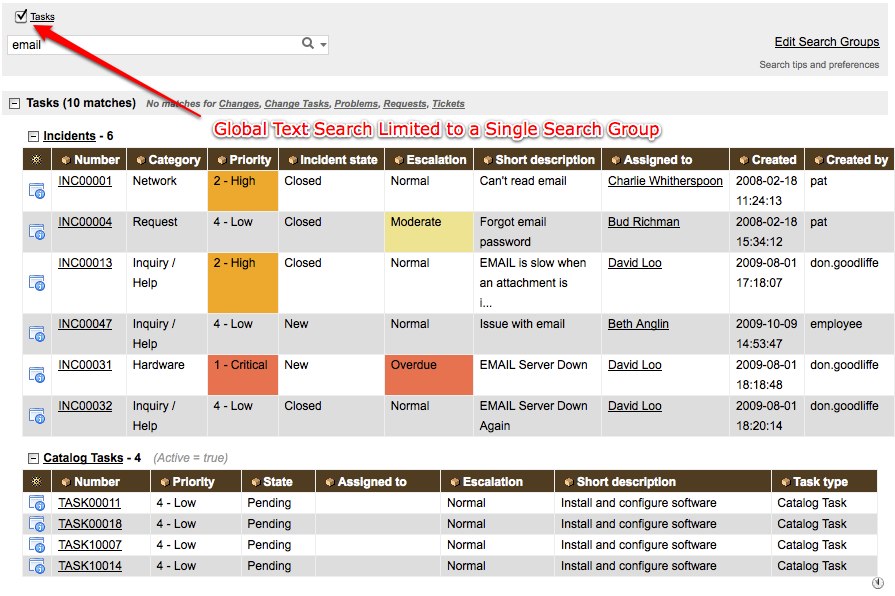This screenshot has height=596, width=895.
Task: Open Incidents list gear settings icon
Action: tap(37, 159)
